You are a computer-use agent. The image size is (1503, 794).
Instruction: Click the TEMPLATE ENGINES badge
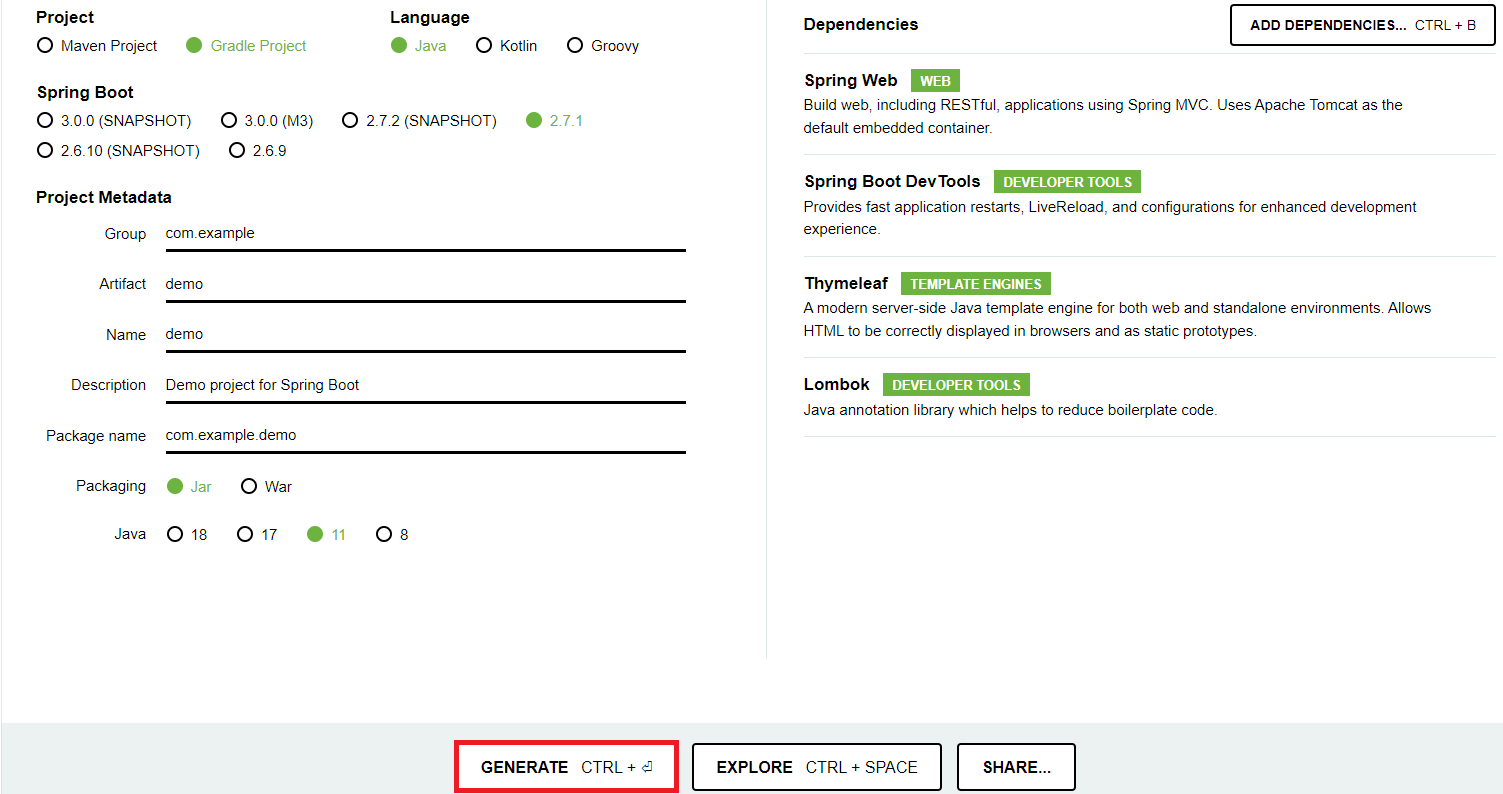976,284
